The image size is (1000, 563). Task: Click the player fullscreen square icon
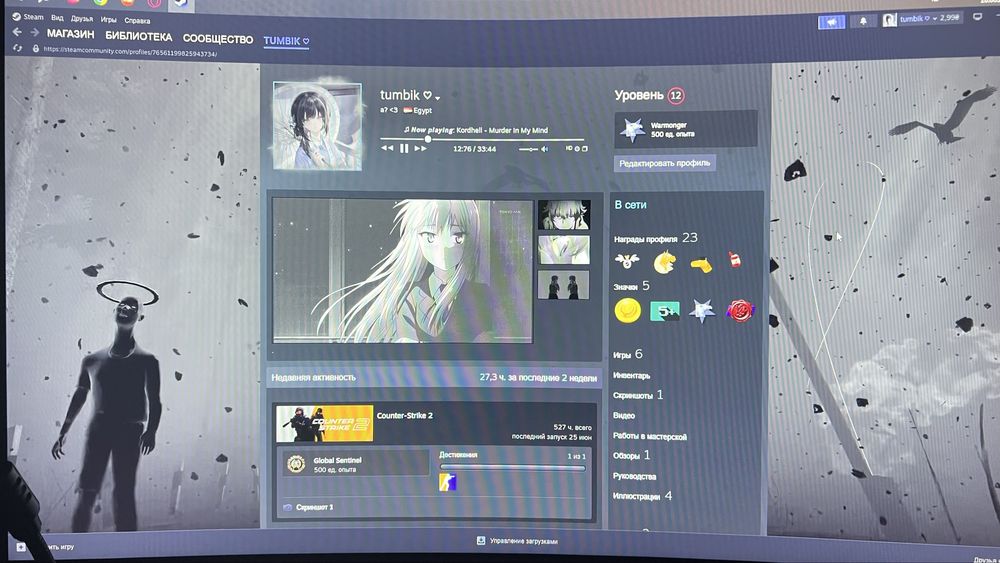point(585,149)
